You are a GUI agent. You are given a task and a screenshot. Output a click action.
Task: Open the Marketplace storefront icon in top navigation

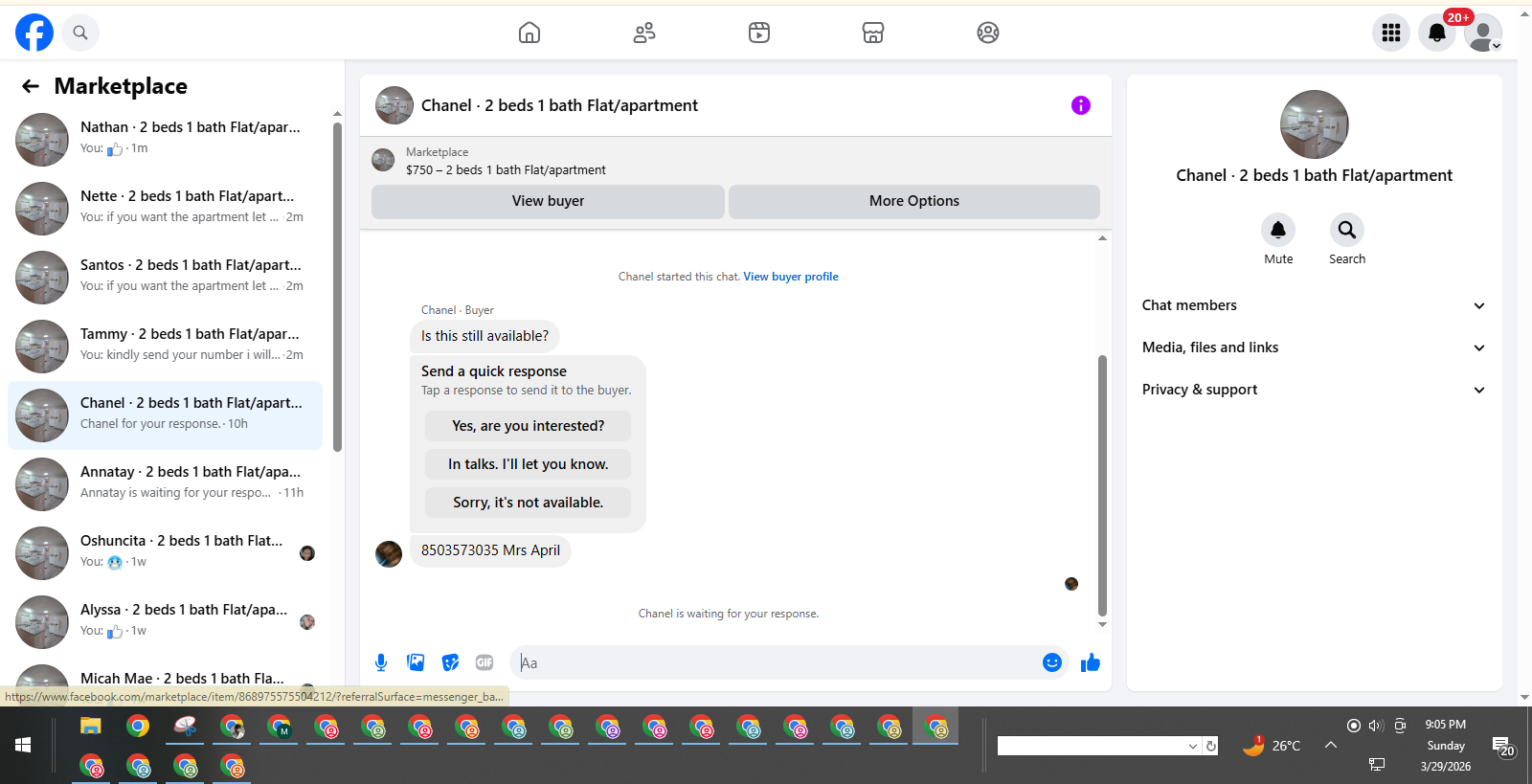(x=873, y=33)
